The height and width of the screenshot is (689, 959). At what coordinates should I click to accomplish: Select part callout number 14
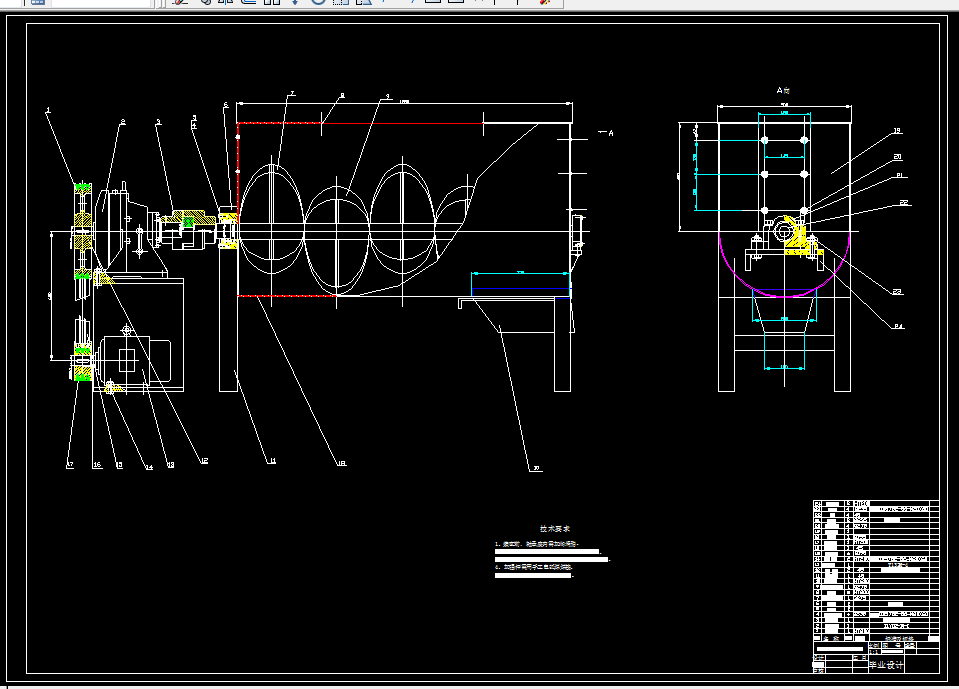click(149, 467)
